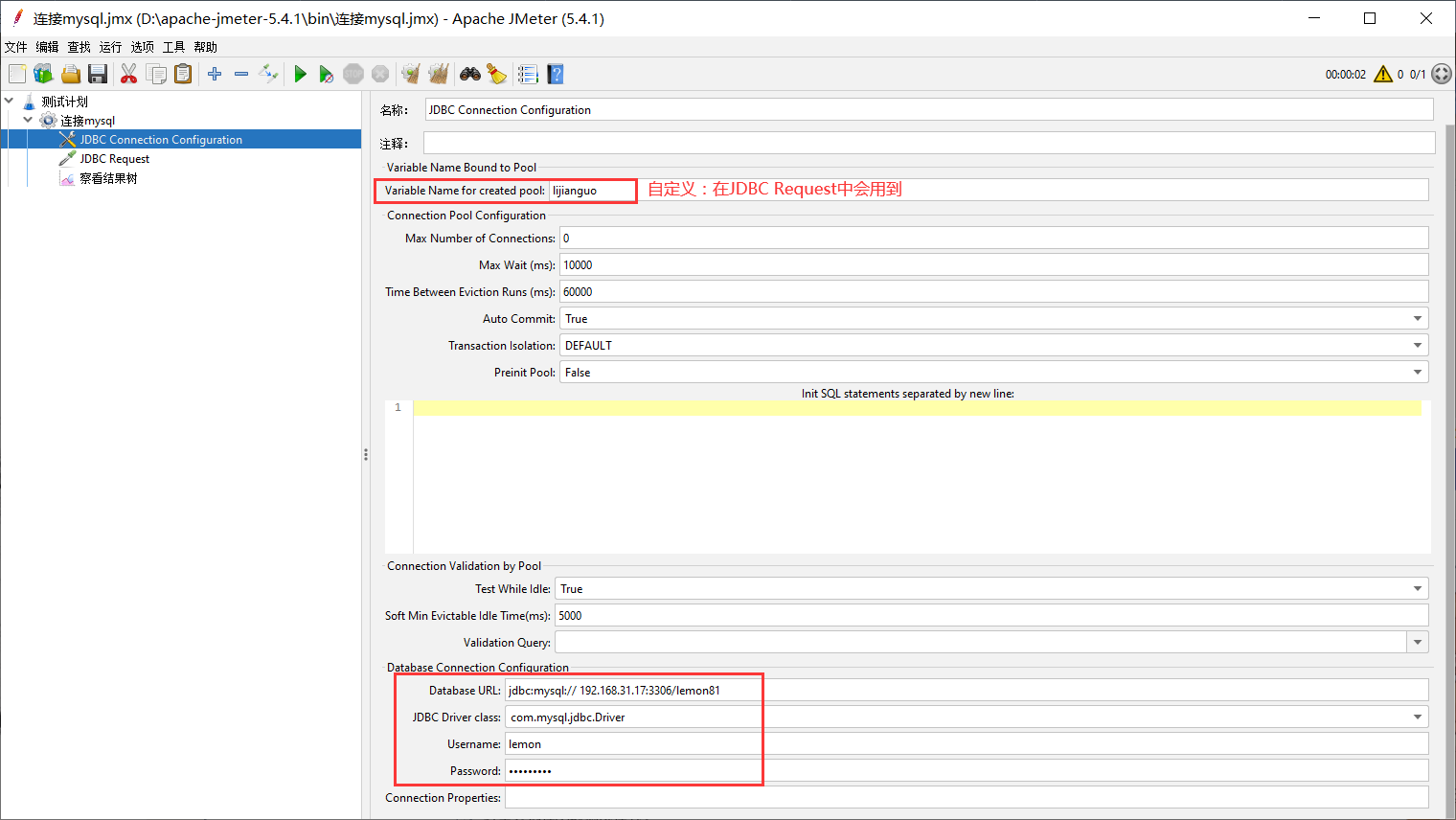
Task: Open the 运行 menu
Action: coord(110,47)
